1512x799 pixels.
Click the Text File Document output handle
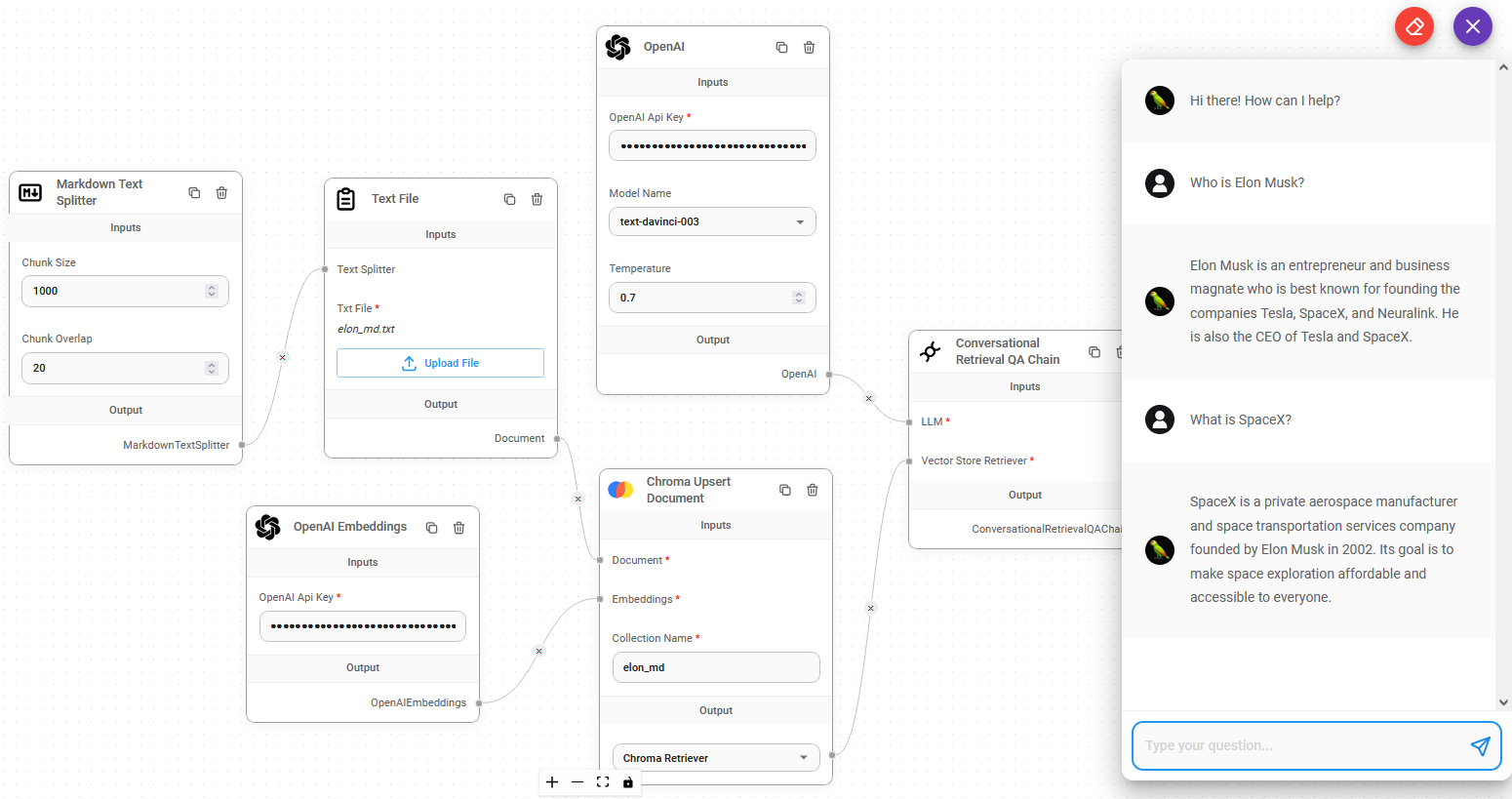[557, 439]
